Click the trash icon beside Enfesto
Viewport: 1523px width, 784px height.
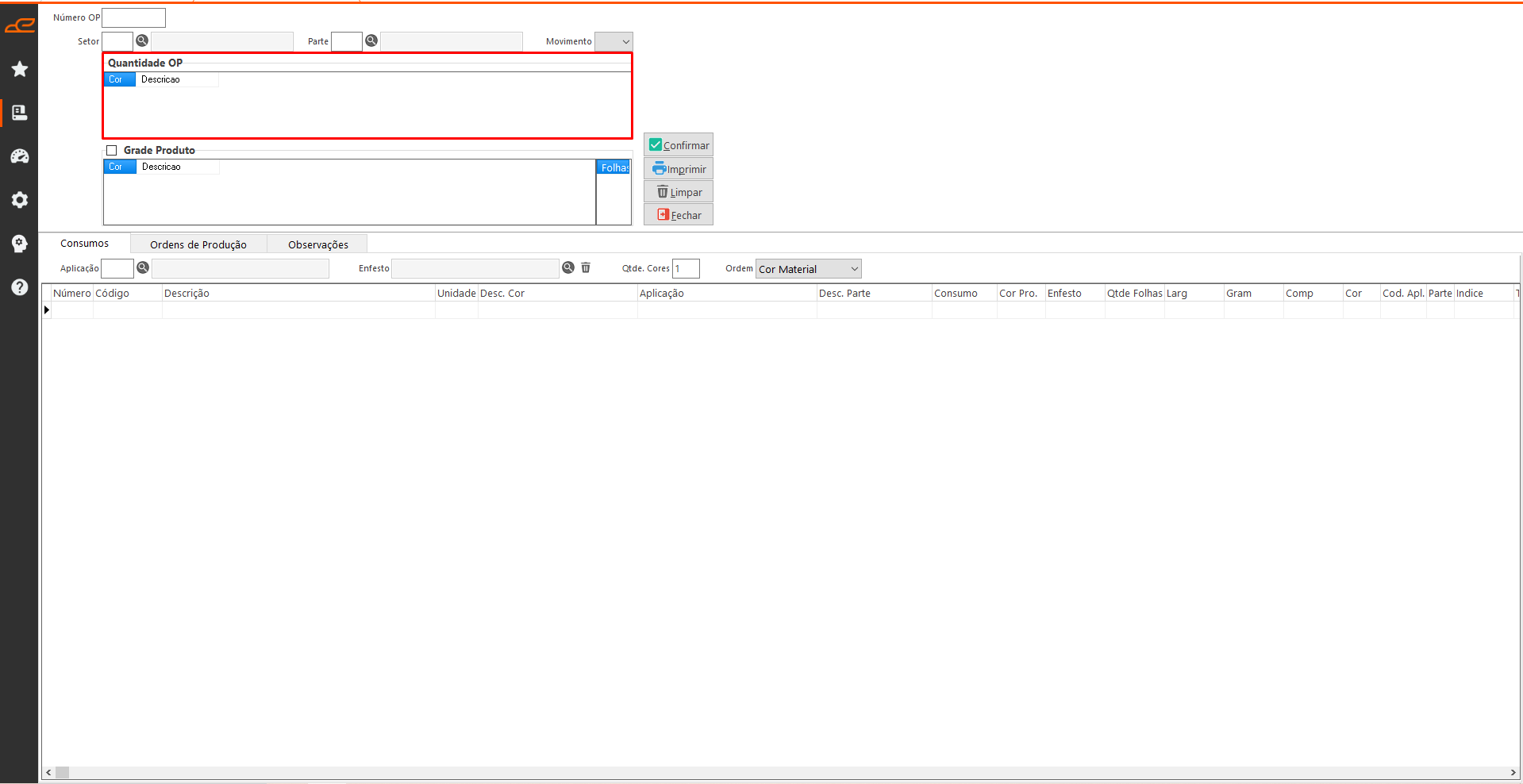[586, 268]
